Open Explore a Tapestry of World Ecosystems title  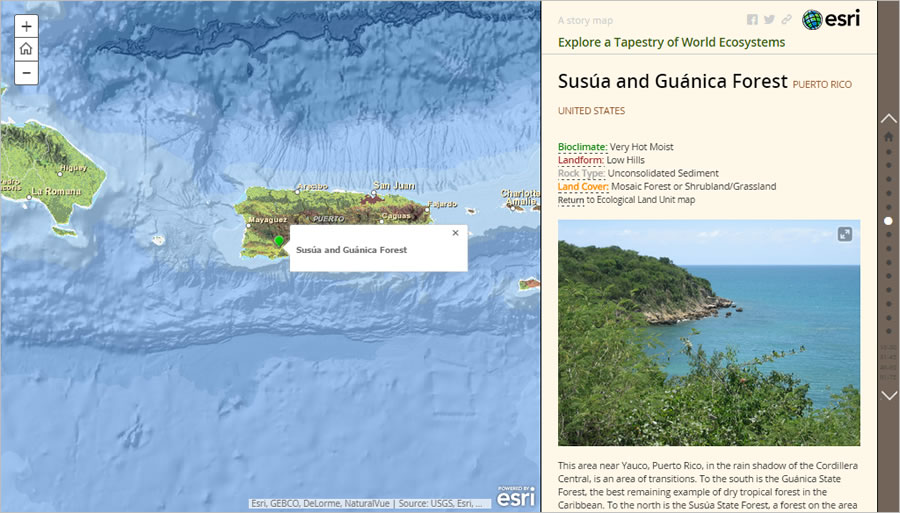click(671, 42)
